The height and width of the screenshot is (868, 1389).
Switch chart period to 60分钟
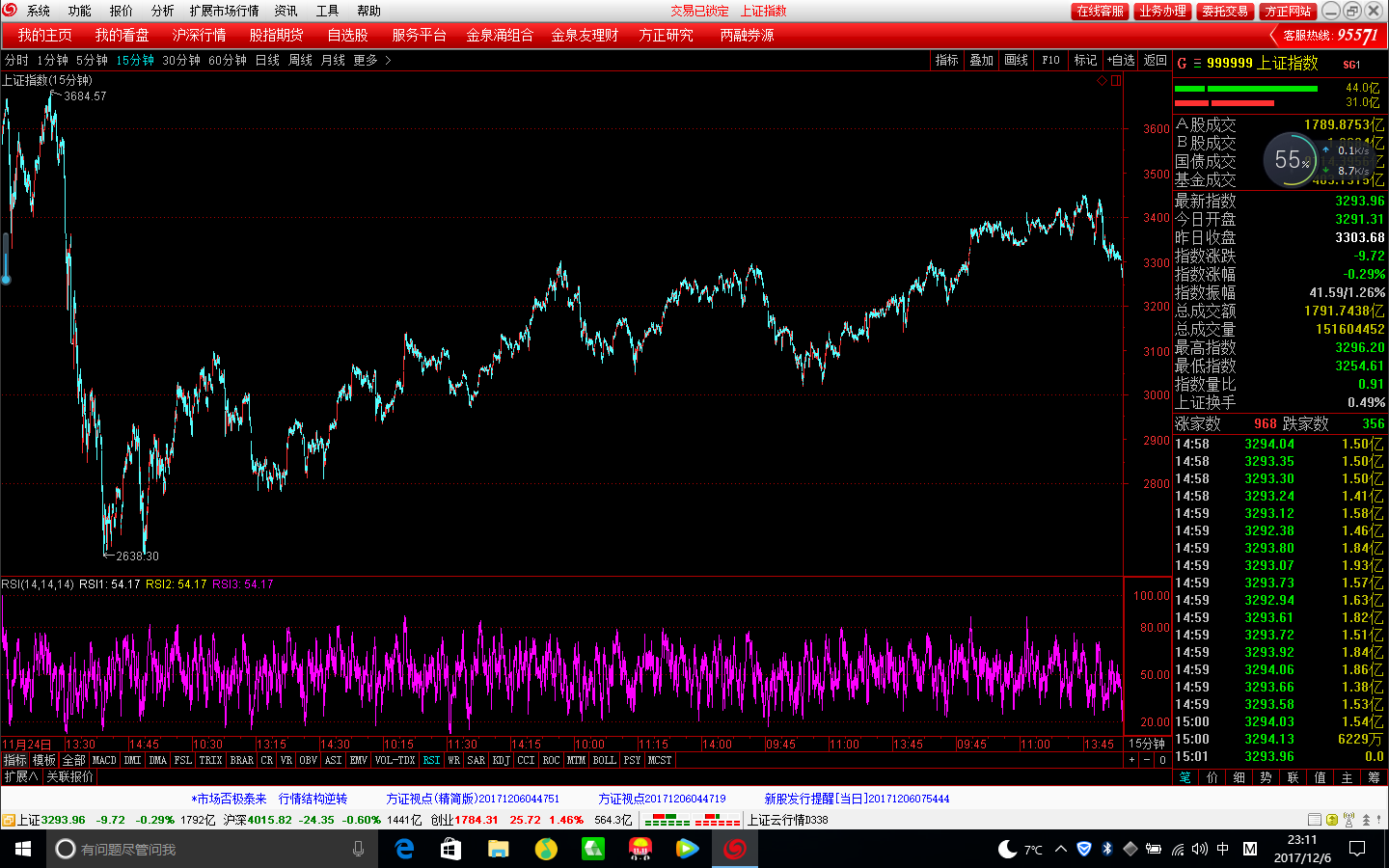(228, 60)
